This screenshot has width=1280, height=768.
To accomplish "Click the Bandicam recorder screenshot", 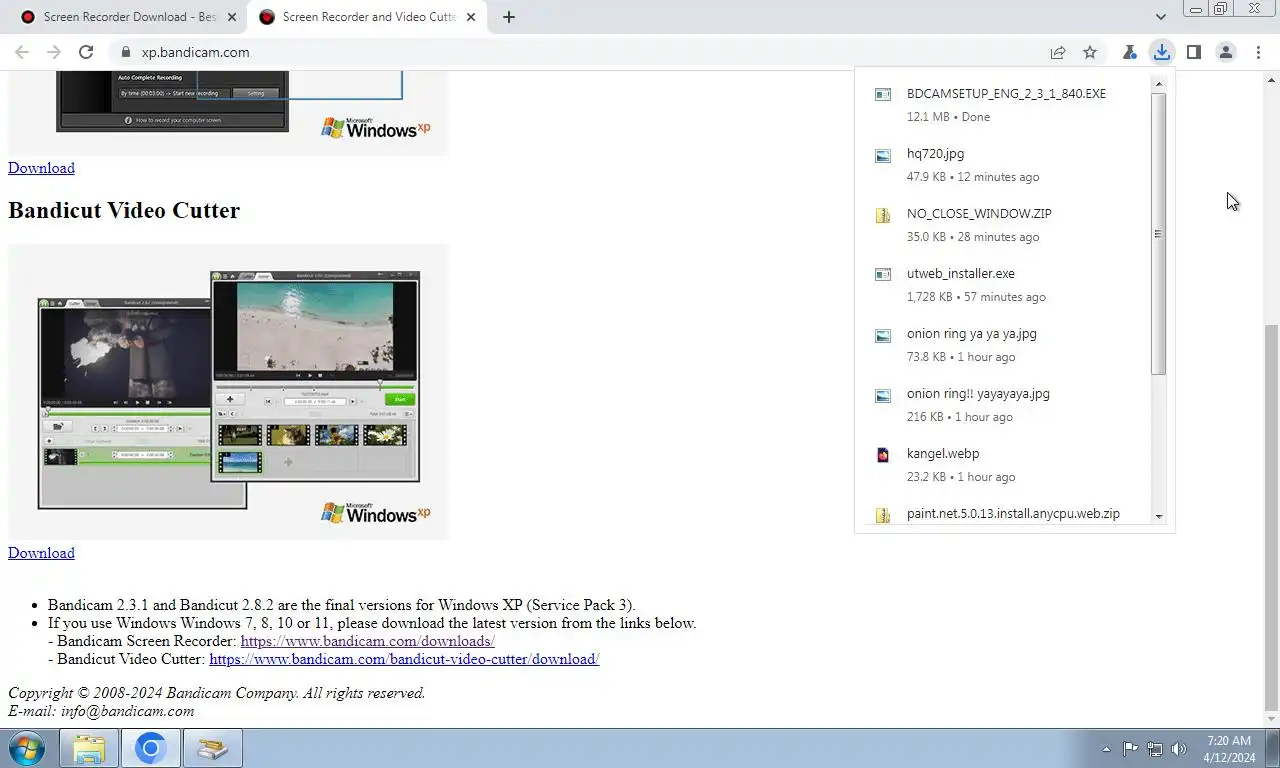I will [x=228, y=113].
